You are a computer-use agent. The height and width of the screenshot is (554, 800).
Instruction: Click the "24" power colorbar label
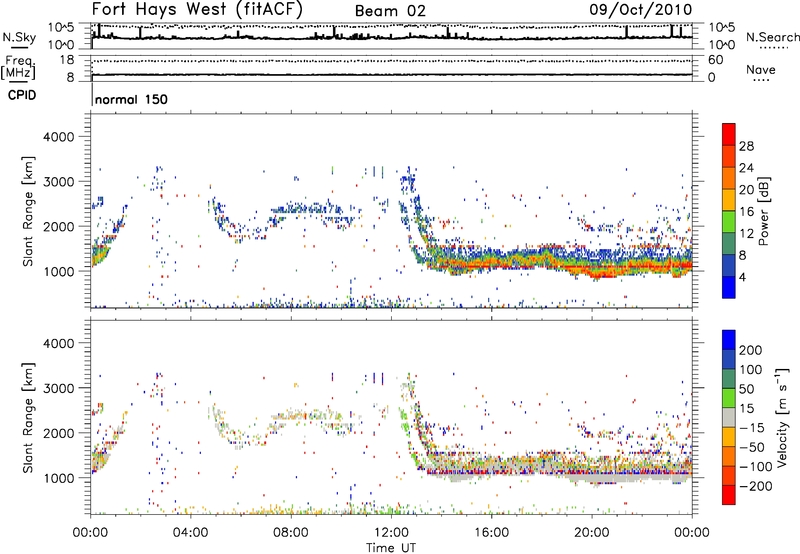point(746,168)
